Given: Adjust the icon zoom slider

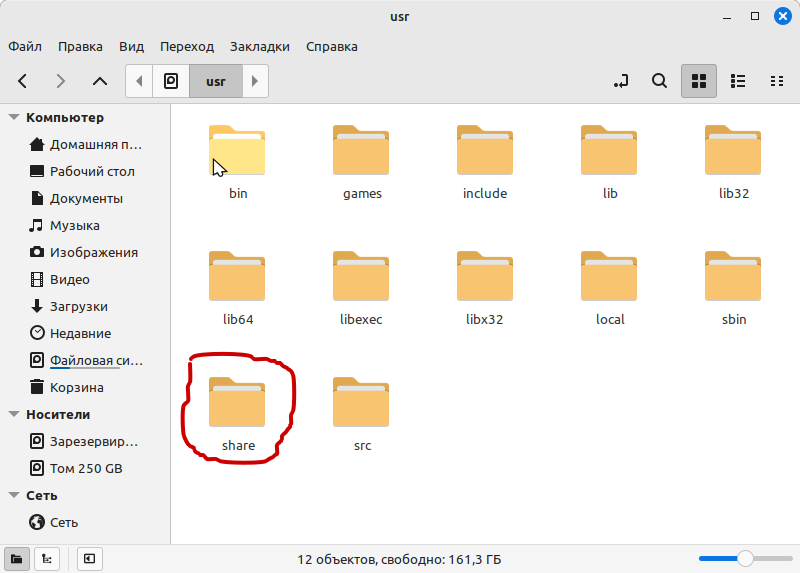Looking at the screenshot, I should click(745, 559).
